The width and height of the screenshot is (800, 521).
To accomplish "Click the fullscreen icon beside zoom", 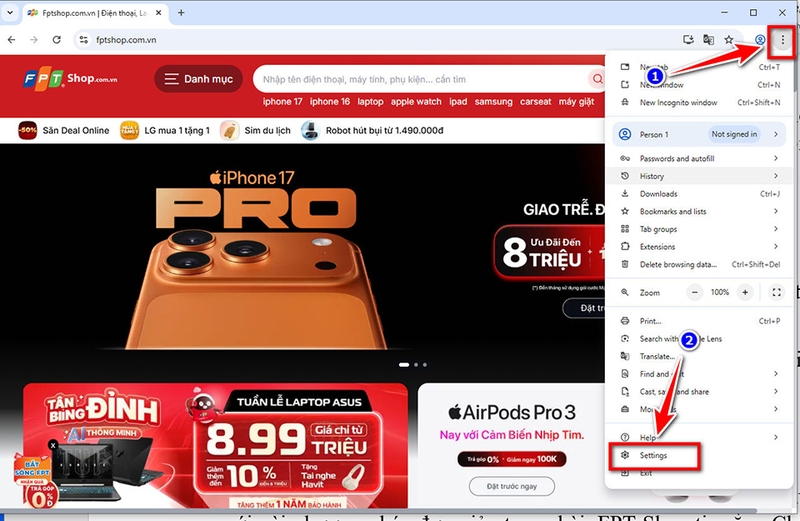I will 776,292.
